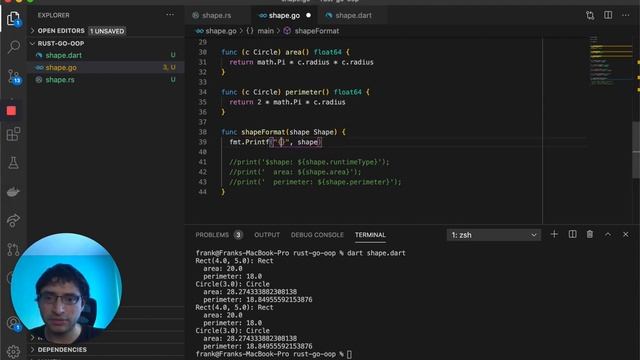Image resolution: width=640 pixels, height=360 pixels.
Task: Open the Source Control view
Action: 13,76
